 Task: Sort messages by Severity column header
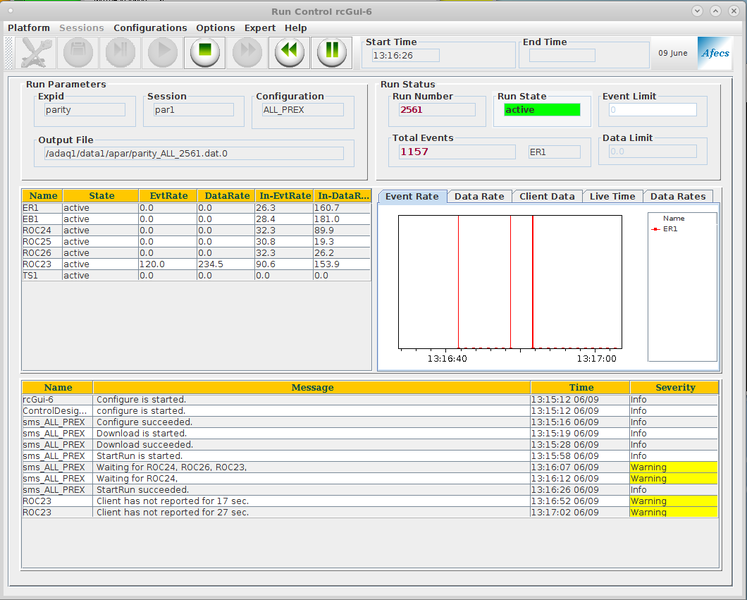[x=675, y=387]
